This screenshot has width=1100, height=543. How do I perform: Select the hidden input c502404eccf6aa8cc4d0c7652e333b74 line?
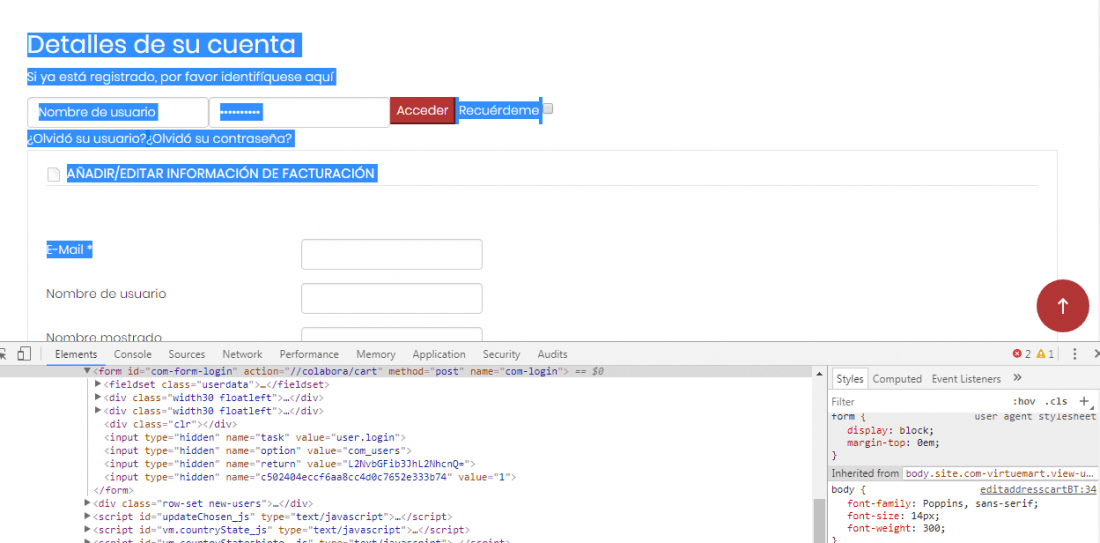pyautogui.click(x=310, y=477)
